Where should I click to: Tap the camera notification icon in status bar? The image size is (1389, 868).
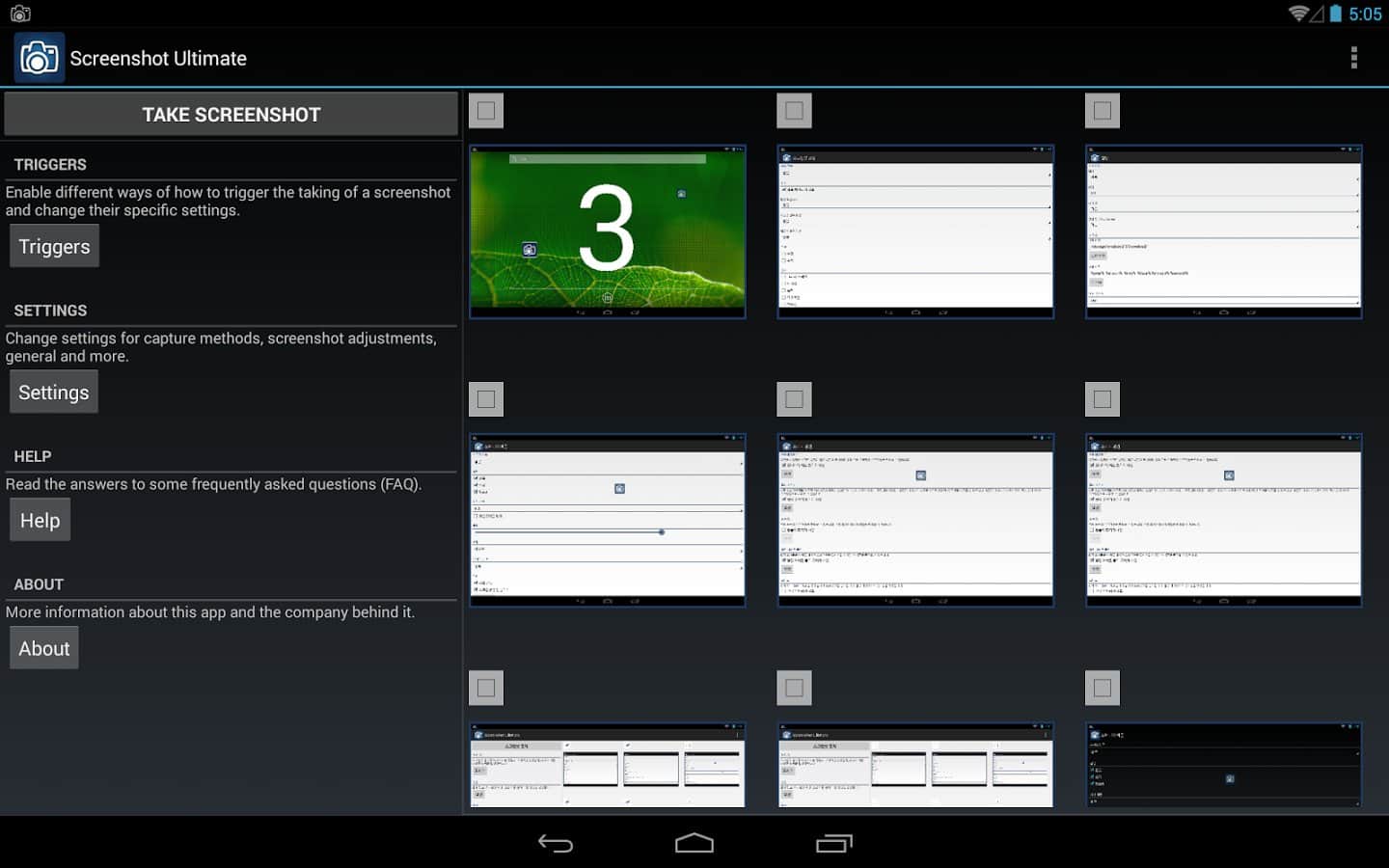tap(20, 14)
